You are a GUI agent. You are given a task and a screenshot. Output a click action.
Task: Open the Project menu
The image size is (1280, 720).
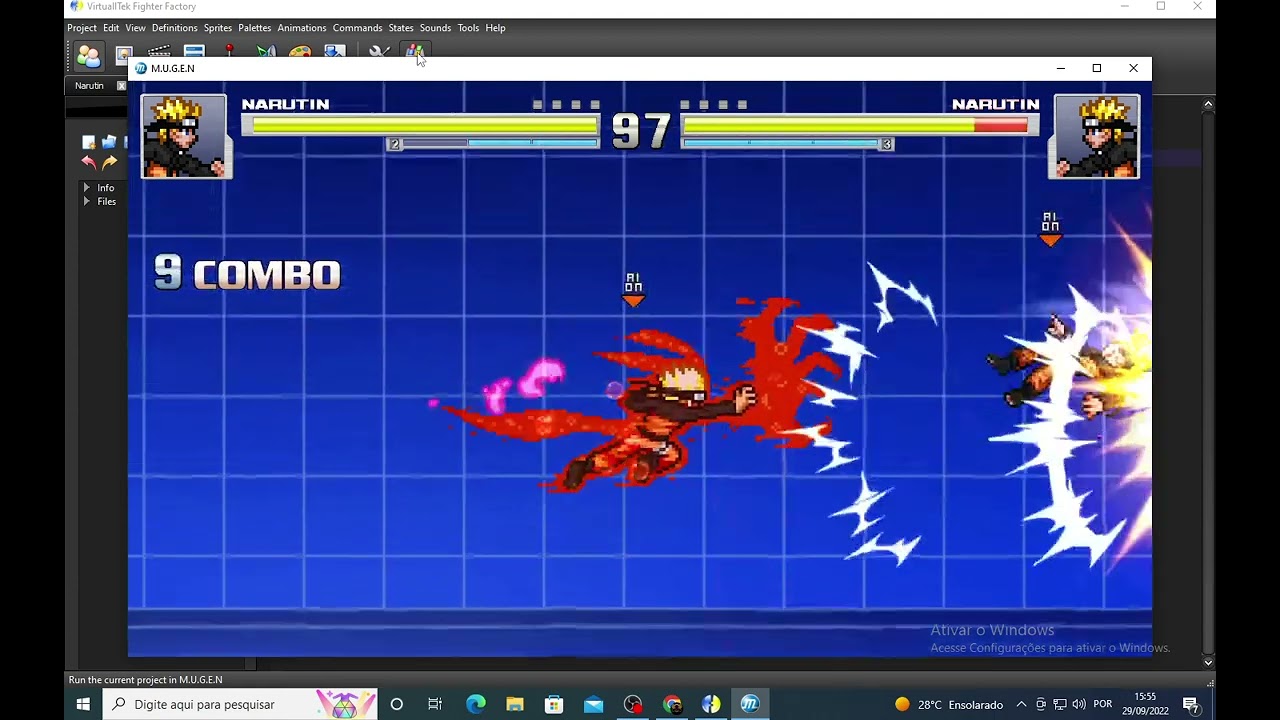tap(82, 28)
